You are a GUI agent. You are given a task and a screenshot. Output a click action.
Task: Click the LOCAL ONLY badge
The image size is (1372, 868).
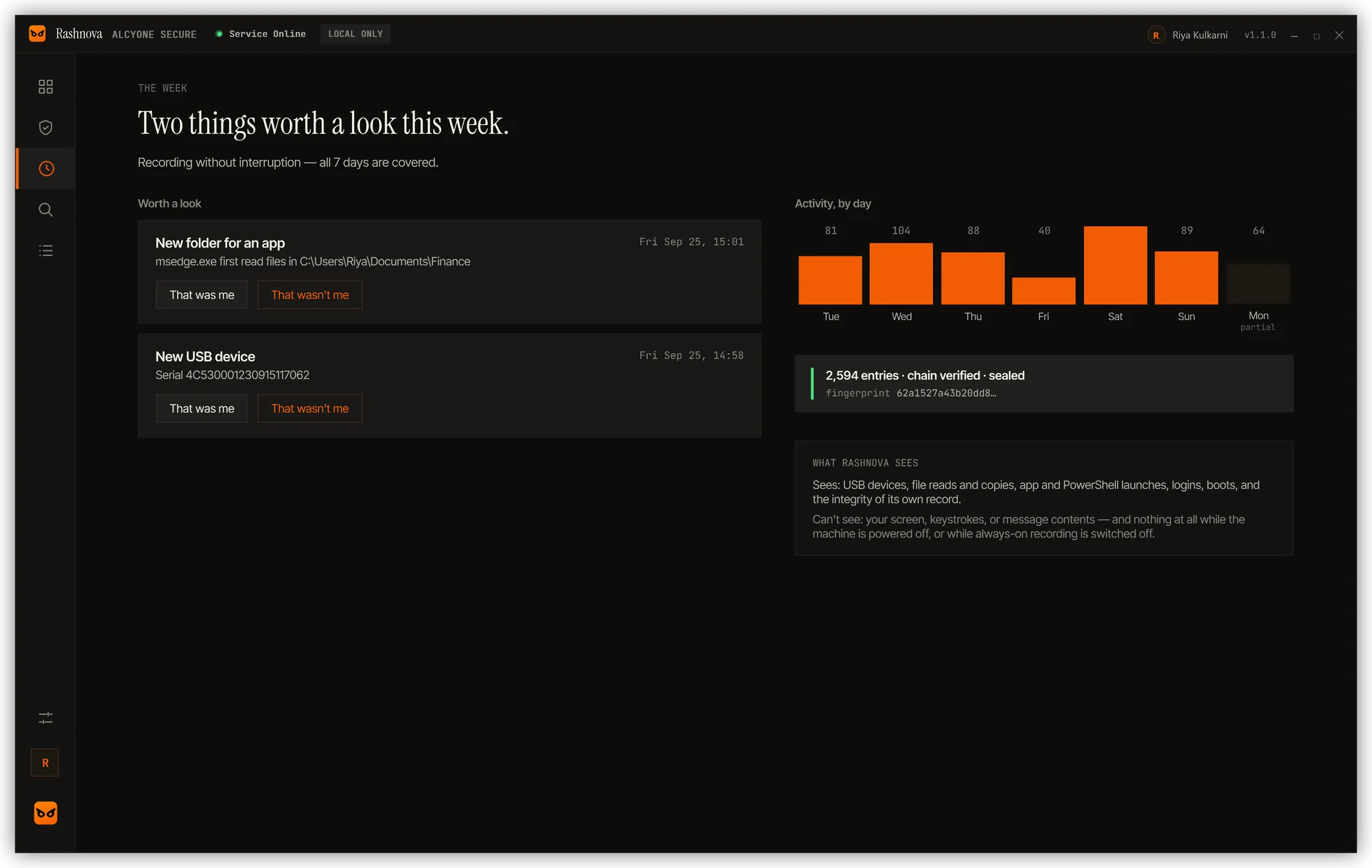pyautogui.click(x=355, y=34)
